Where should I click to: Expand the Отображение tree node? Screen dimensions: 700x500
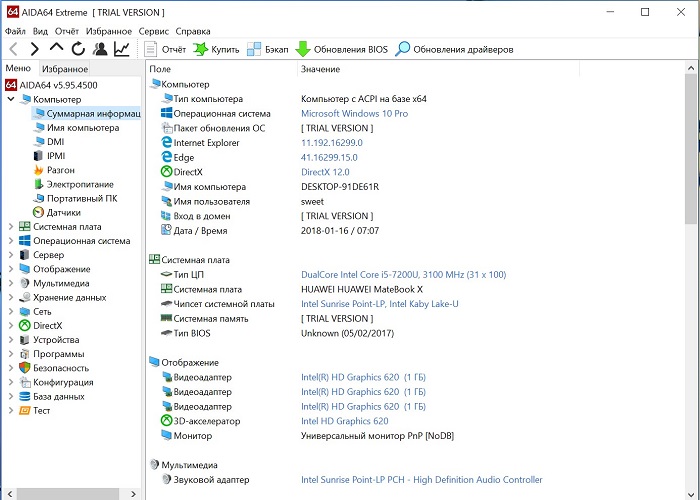point(11,269)
